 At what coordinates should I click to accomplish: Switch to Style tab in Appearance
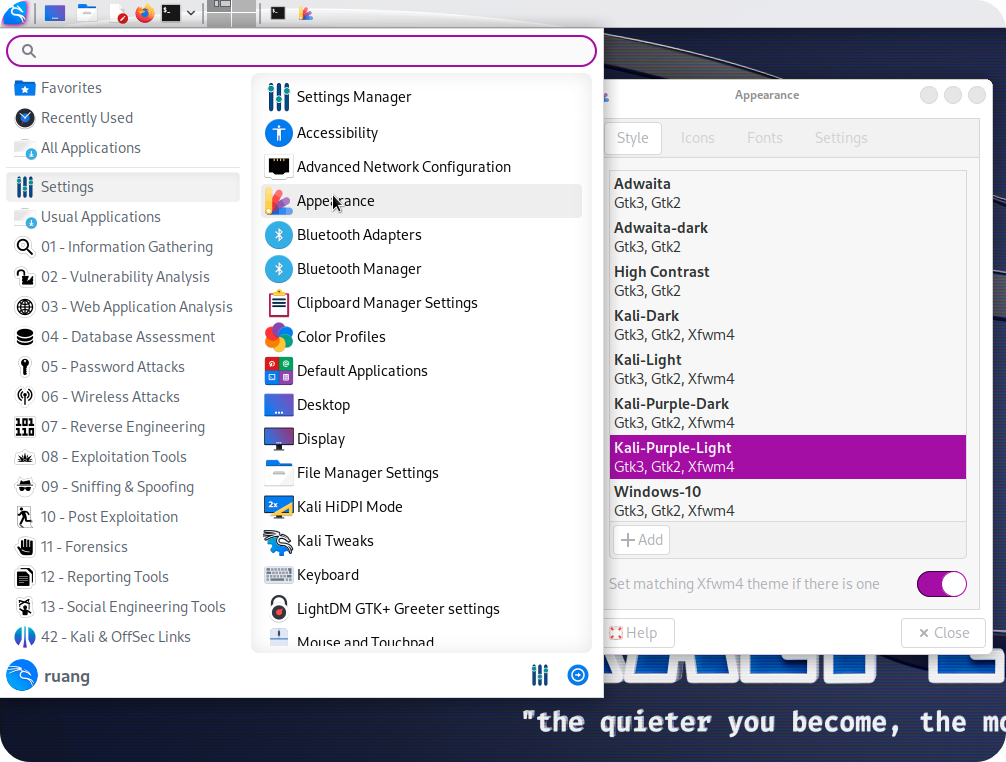click(x=633, y=138)
